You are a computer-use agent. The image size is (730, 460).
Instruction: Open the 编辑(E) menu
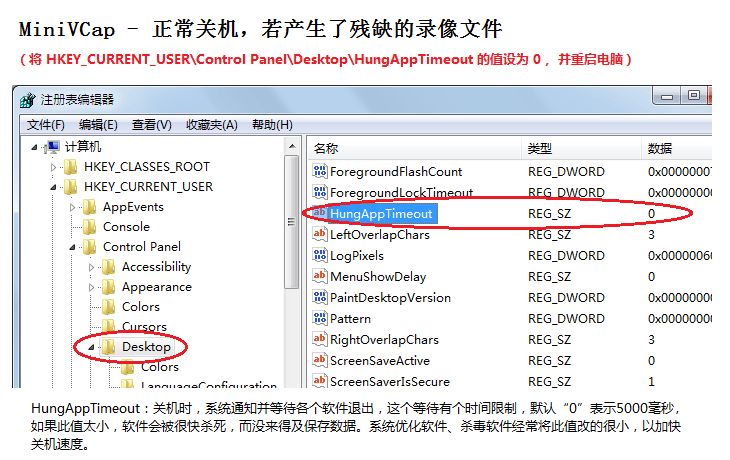(x=98, y=125)
